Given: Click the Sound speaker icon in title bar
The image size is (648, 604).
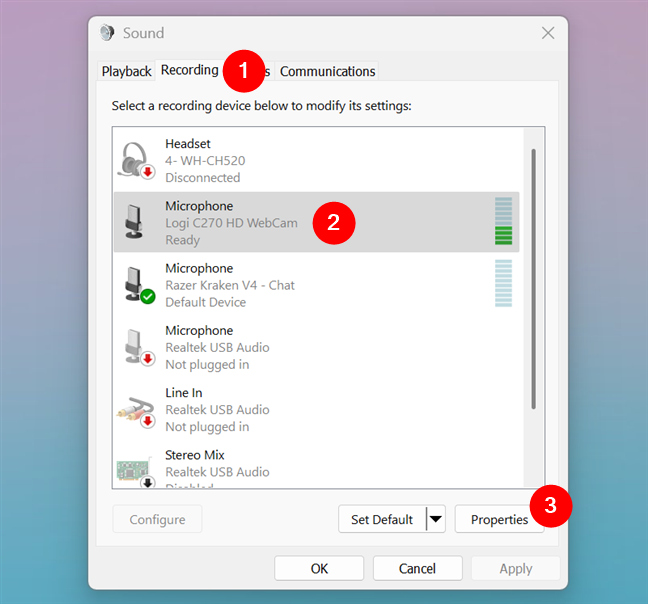Looking at the screenshot, I should coord(107,33).
